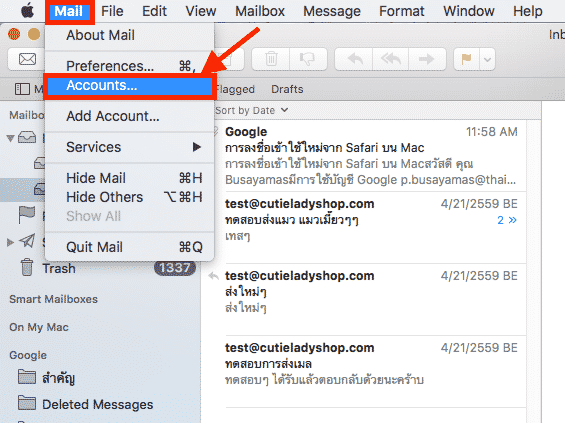Open the Drafts favorites bar button
The image size is (565, 423).
(287, 89)
